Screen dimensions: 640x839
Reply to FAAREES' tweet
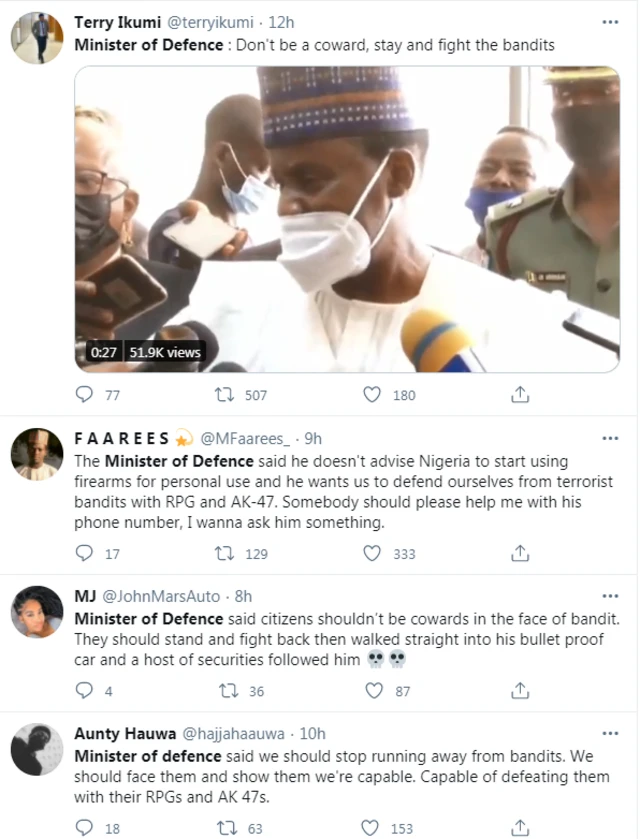[x=84, y=554]
